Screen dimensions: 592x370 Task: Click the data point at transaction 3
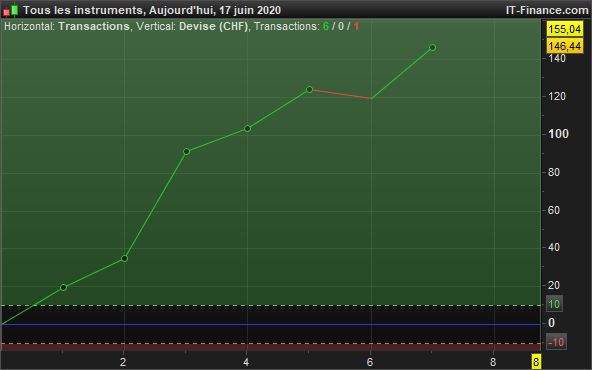point(187,152)
